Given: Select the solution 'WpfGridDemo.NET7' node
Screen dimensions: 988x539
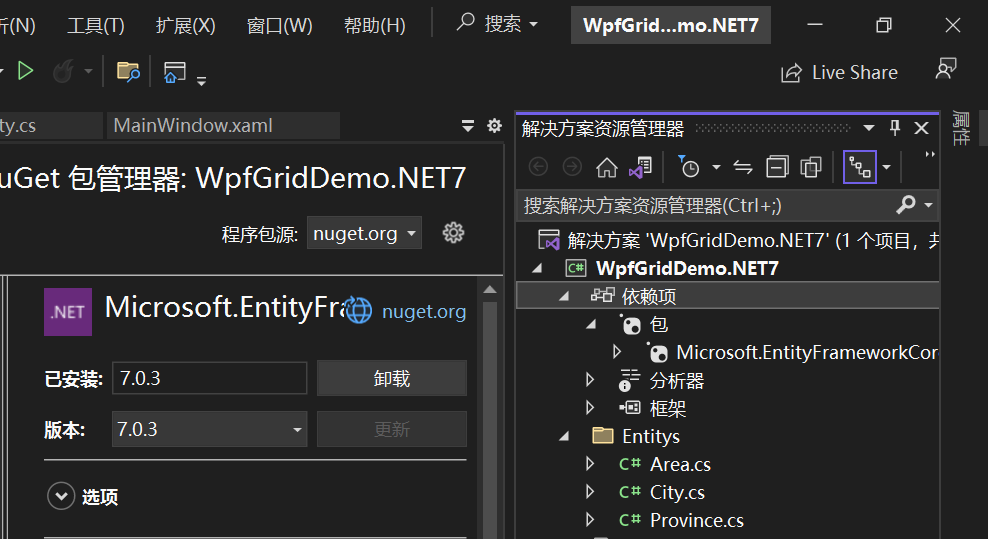Looking at the screenshot, I should click(737, 240).
